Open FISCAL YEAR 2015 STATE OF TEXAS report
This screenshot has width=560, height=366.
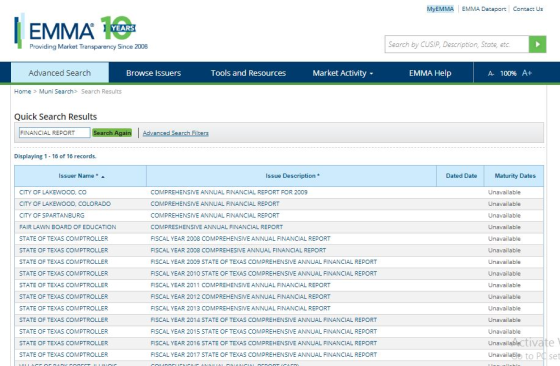click(264, 331)
